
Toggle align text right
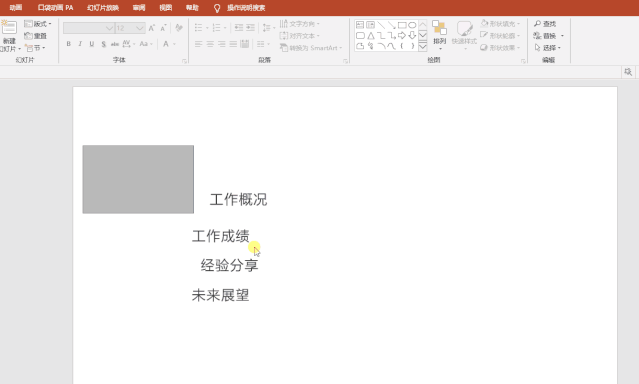221,44
